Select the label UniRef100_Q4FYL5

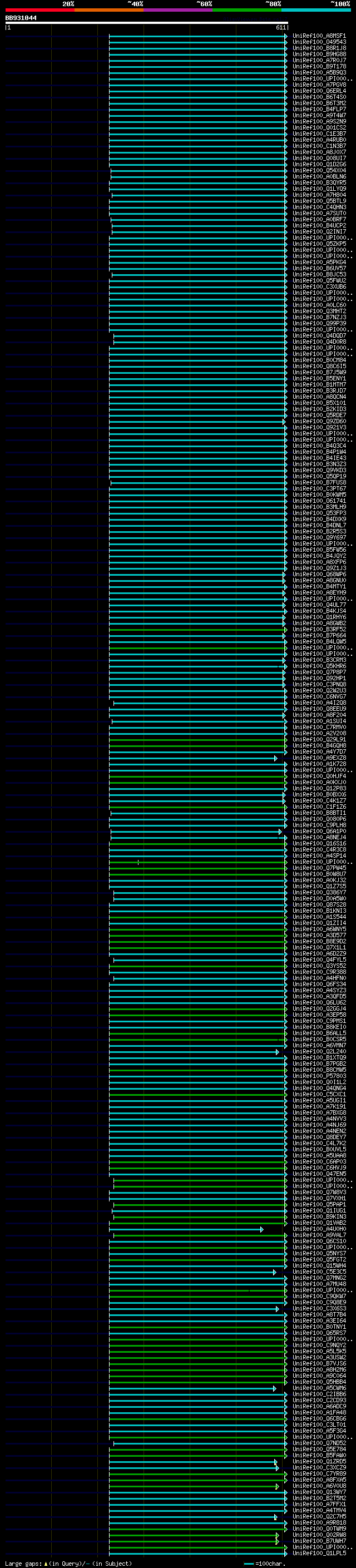pyautogui.click(x=319, y=960)
